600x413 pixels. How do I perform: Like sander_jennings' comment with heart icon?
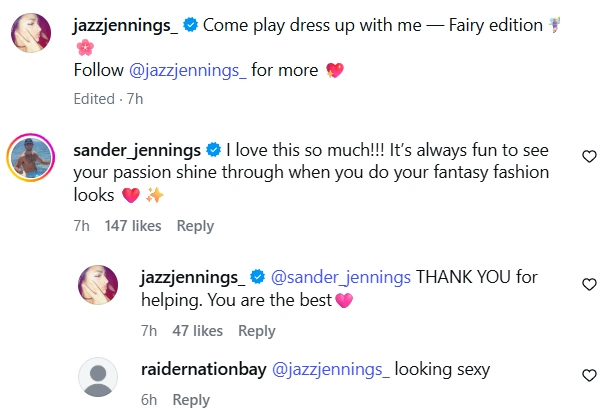click(589, 156)
